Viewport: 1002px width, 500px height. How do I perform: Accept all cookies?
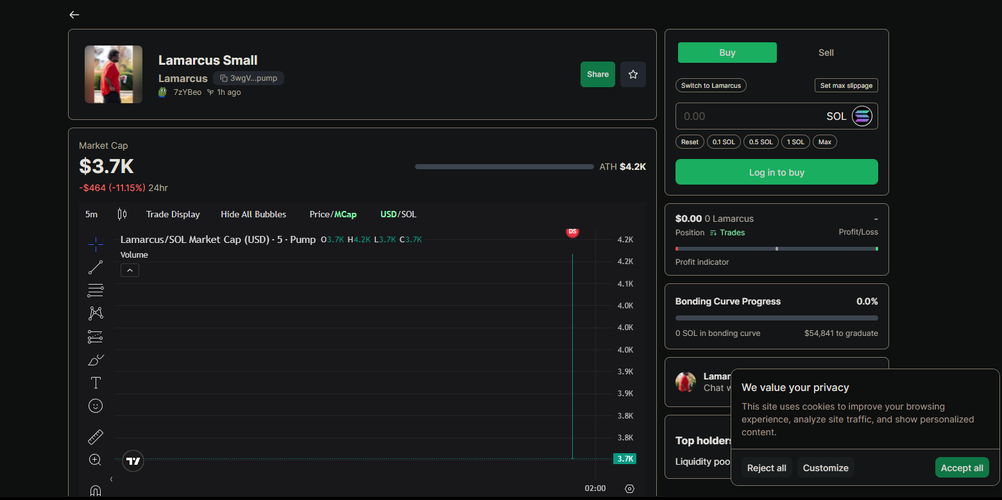pos(961,468)
